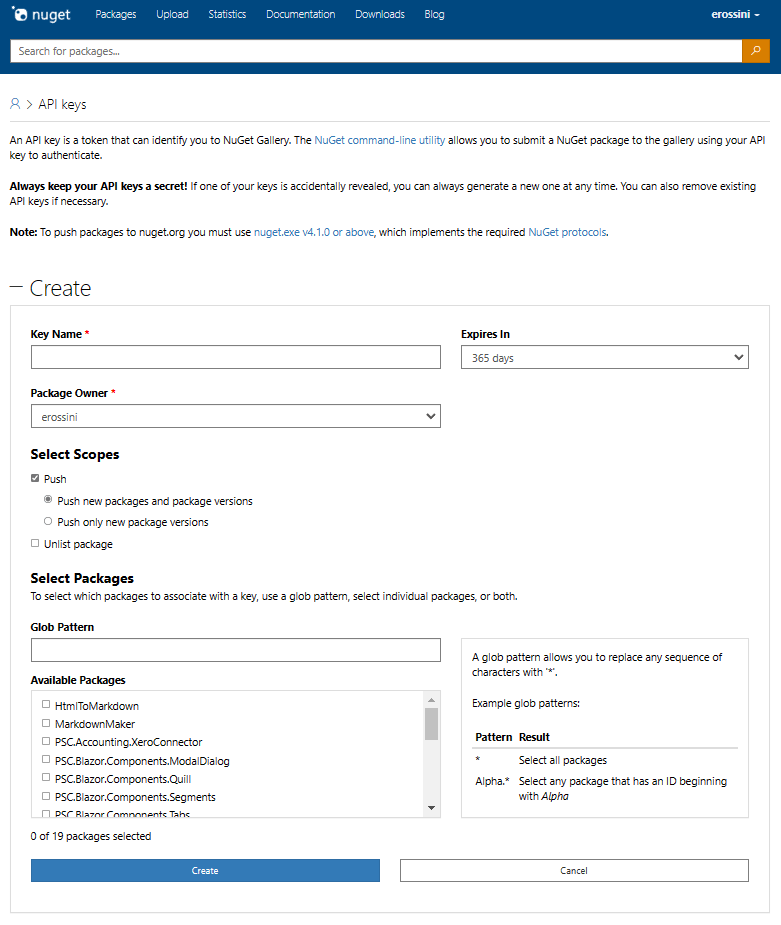This screenshot has width=781, height=925.
Task: Open the Package Owner dropdown
Action: tap(236, 416)
